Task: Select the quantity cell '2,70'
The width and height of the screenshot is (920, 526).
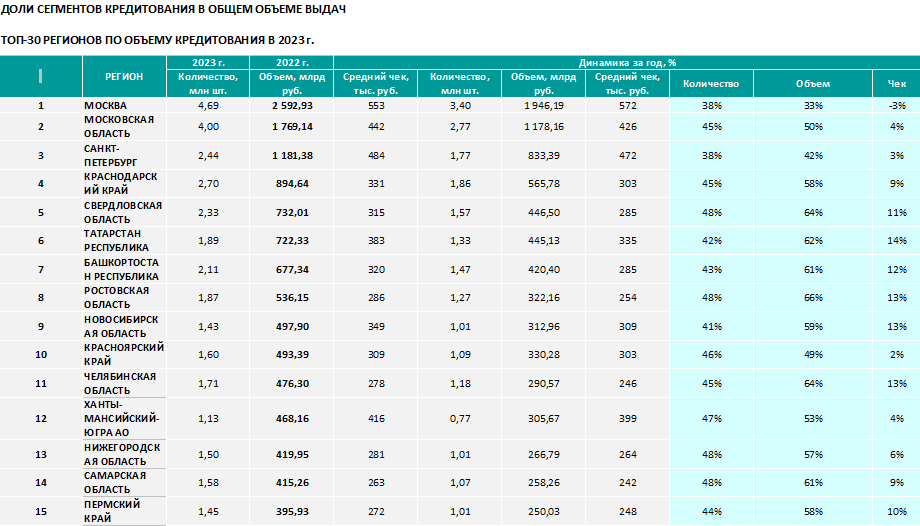Action: [x=208, y=184]
